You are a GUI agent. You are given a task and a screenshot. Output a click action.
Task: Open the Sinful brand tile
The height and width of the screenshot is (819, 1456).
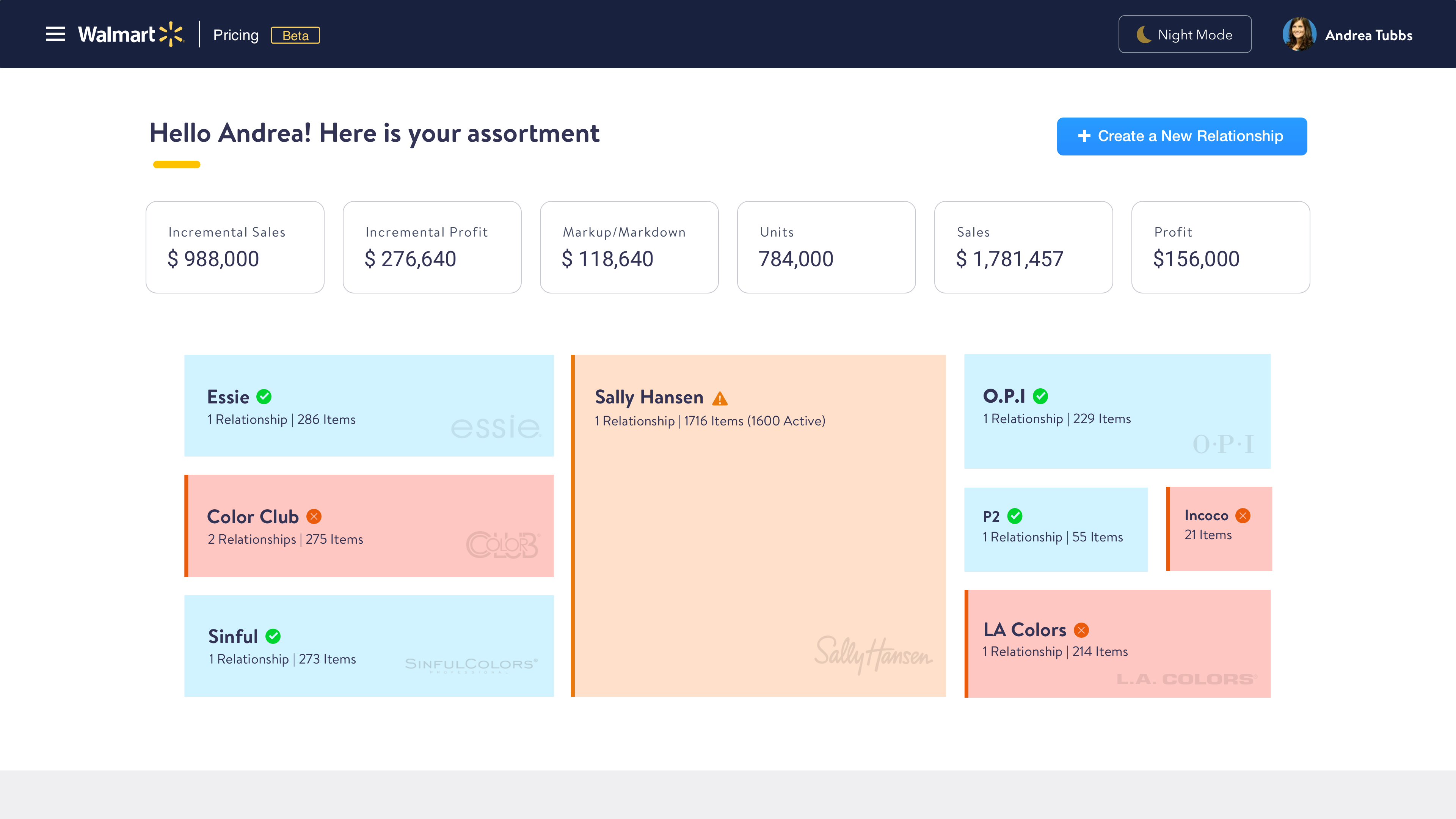point(369,646)
